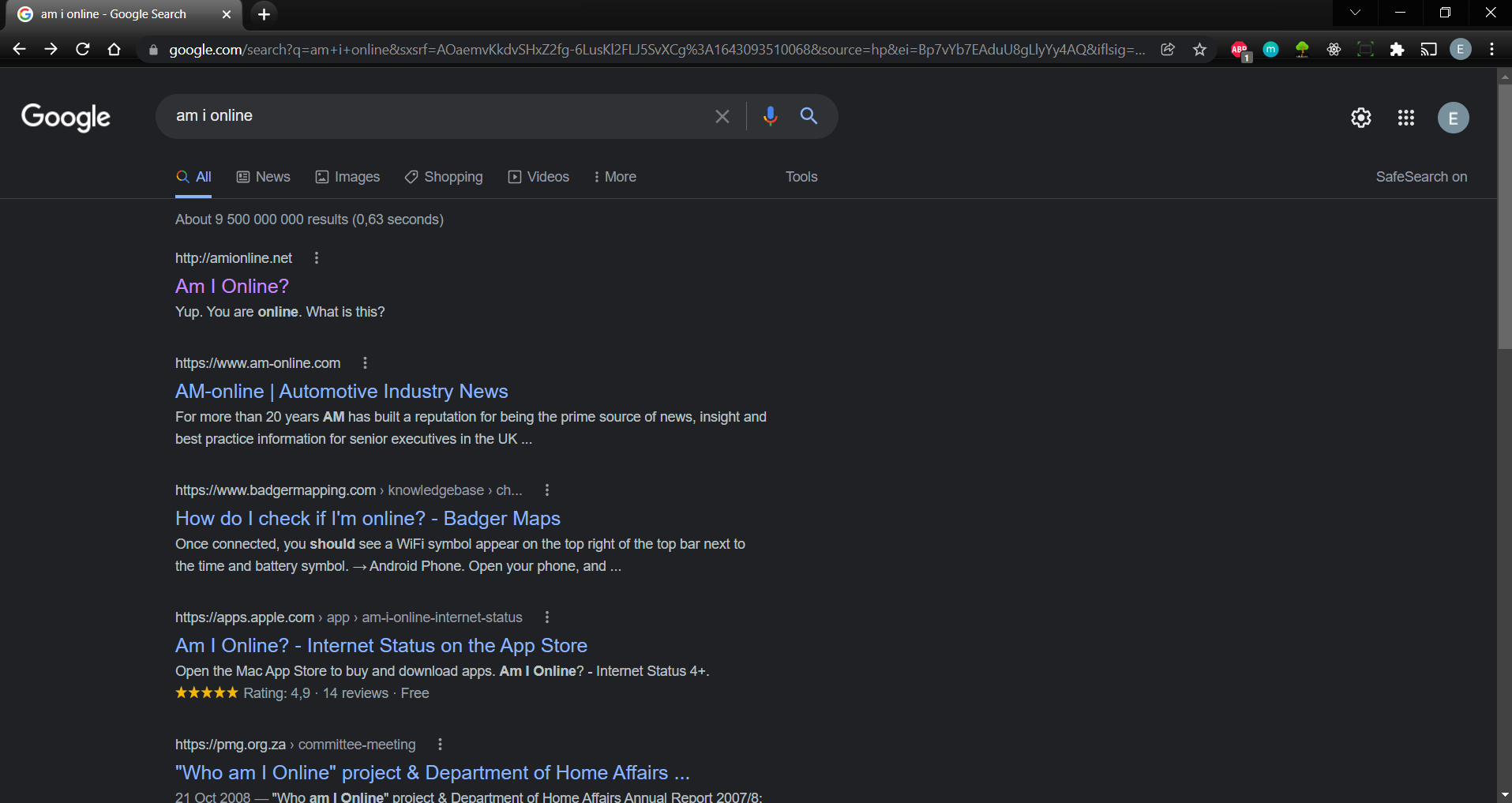
Task: Open the Badger Maps online check result
Action: [368, 518]
